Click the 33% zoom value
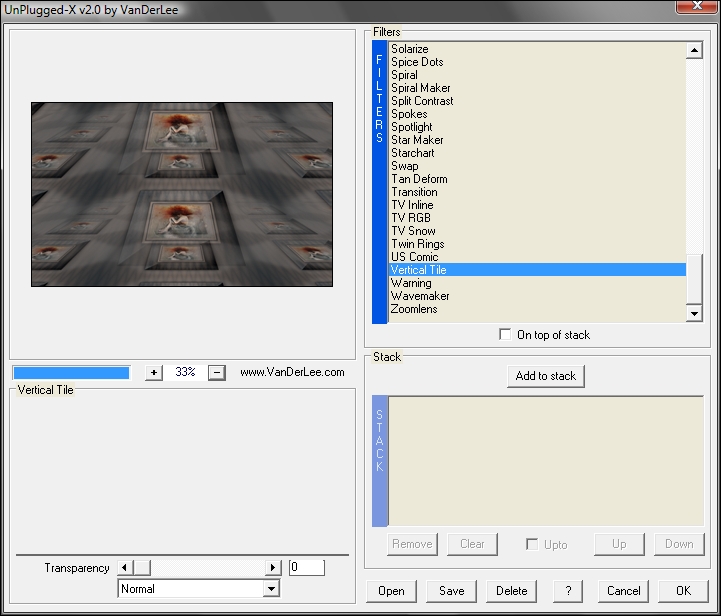Screen dimensions: 721x616 (185, 372)
